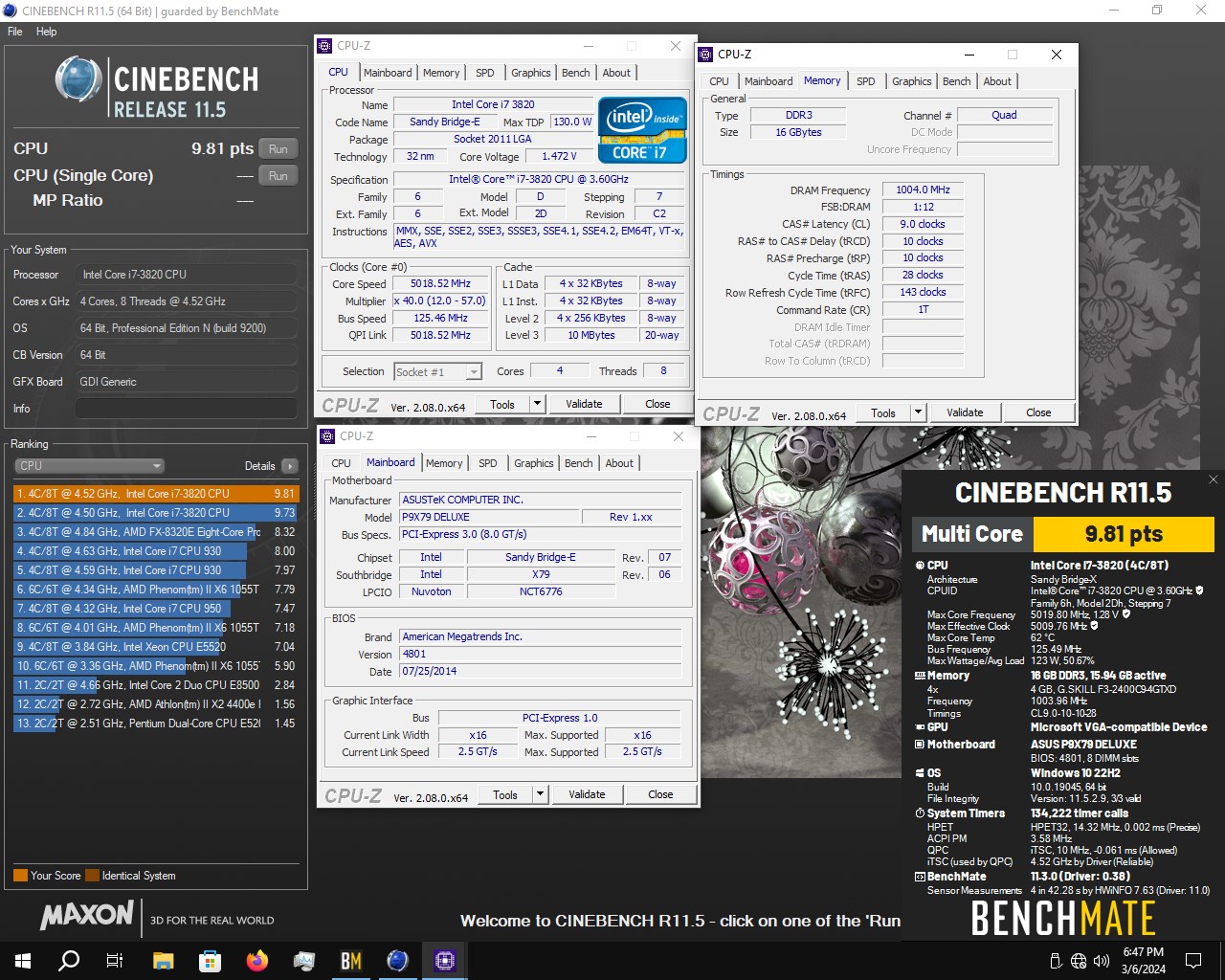Click the Intel Core i7 badge in CPU-Z

pyautogui.click(x=643, y=130)
